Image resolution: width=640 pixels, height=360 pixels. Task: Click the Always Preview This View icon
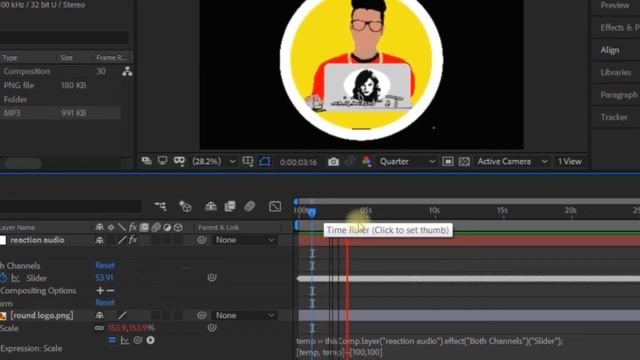point(146,161)
